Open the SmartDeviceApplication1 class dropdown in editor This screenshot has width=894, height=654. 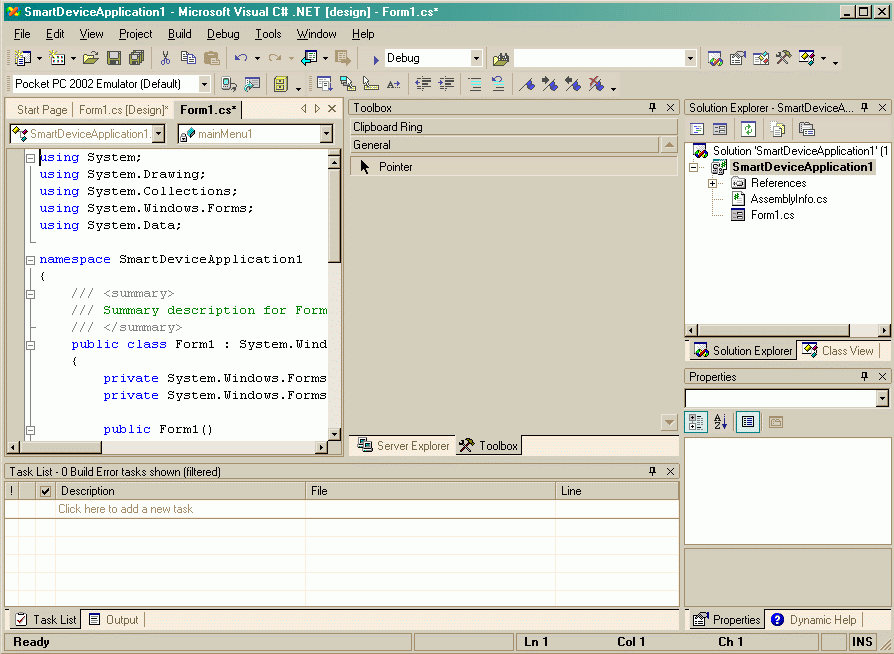pos(159,134)
